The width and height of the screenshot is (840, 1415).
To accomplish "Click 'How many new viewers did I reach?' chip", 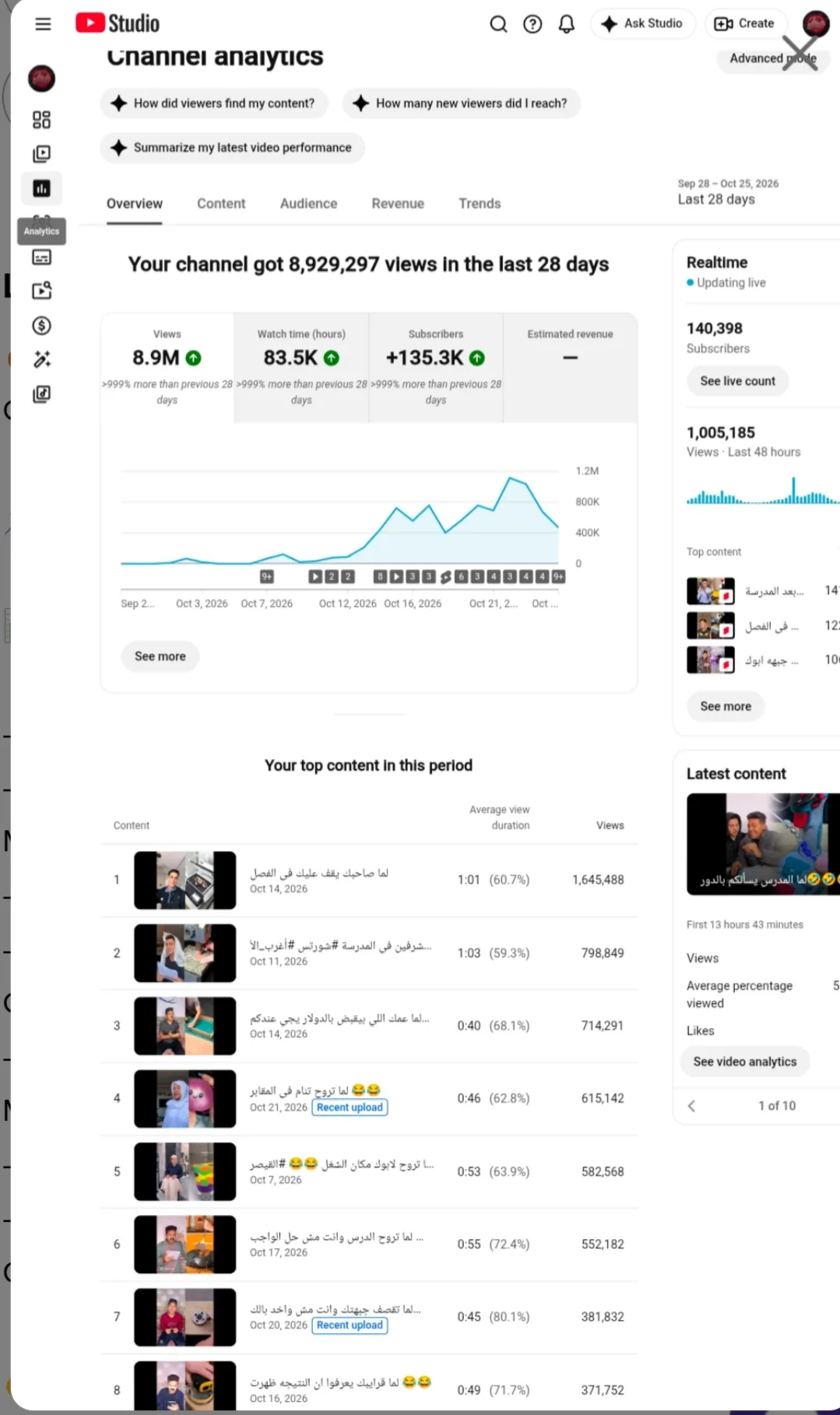I will pos(462,103).
